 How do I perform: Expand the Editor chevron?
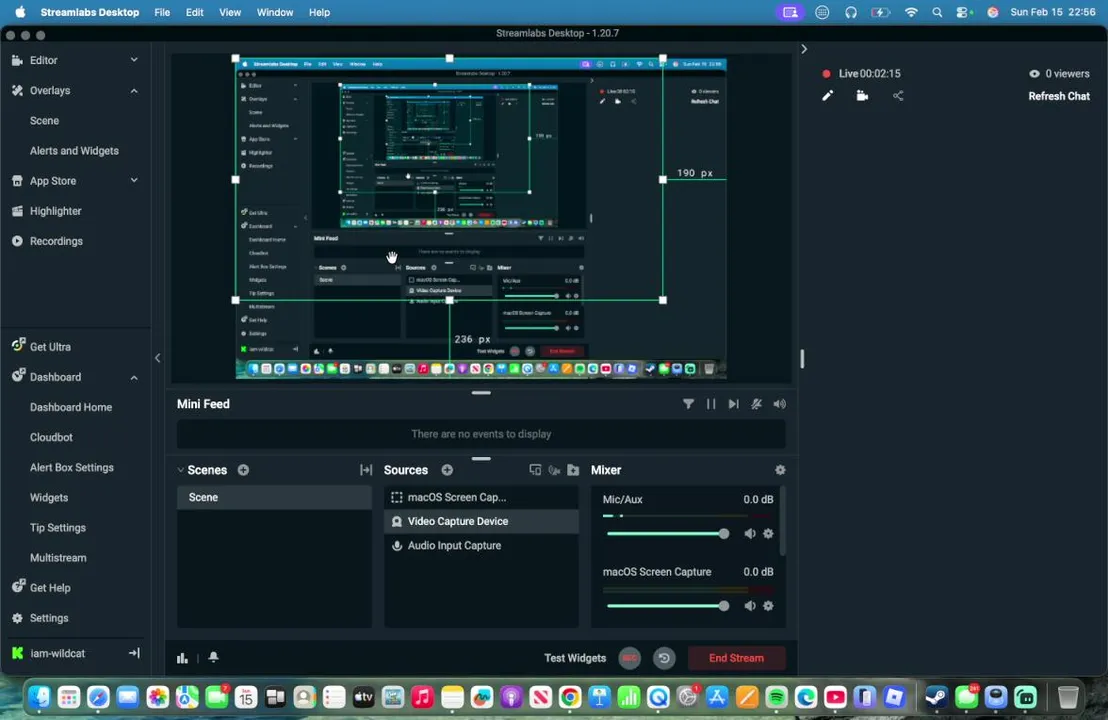pos(134,60)
